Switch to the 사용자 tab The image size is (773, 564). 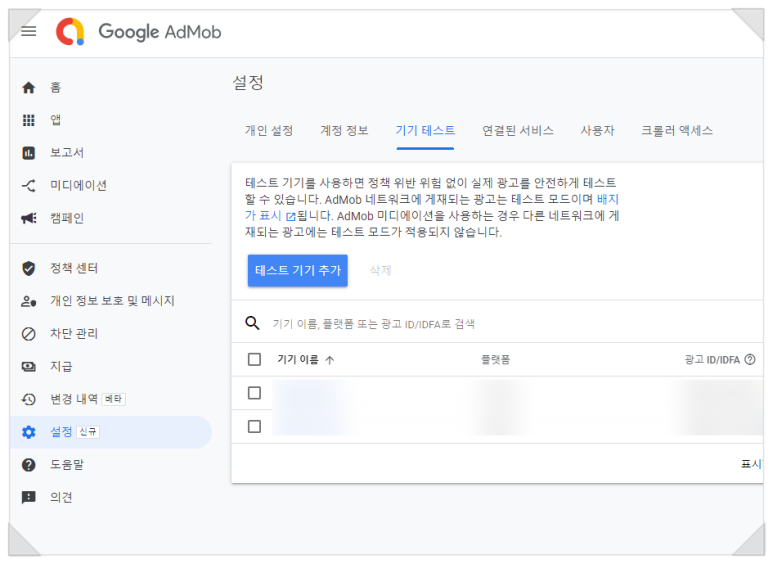(x=597, y=131)
